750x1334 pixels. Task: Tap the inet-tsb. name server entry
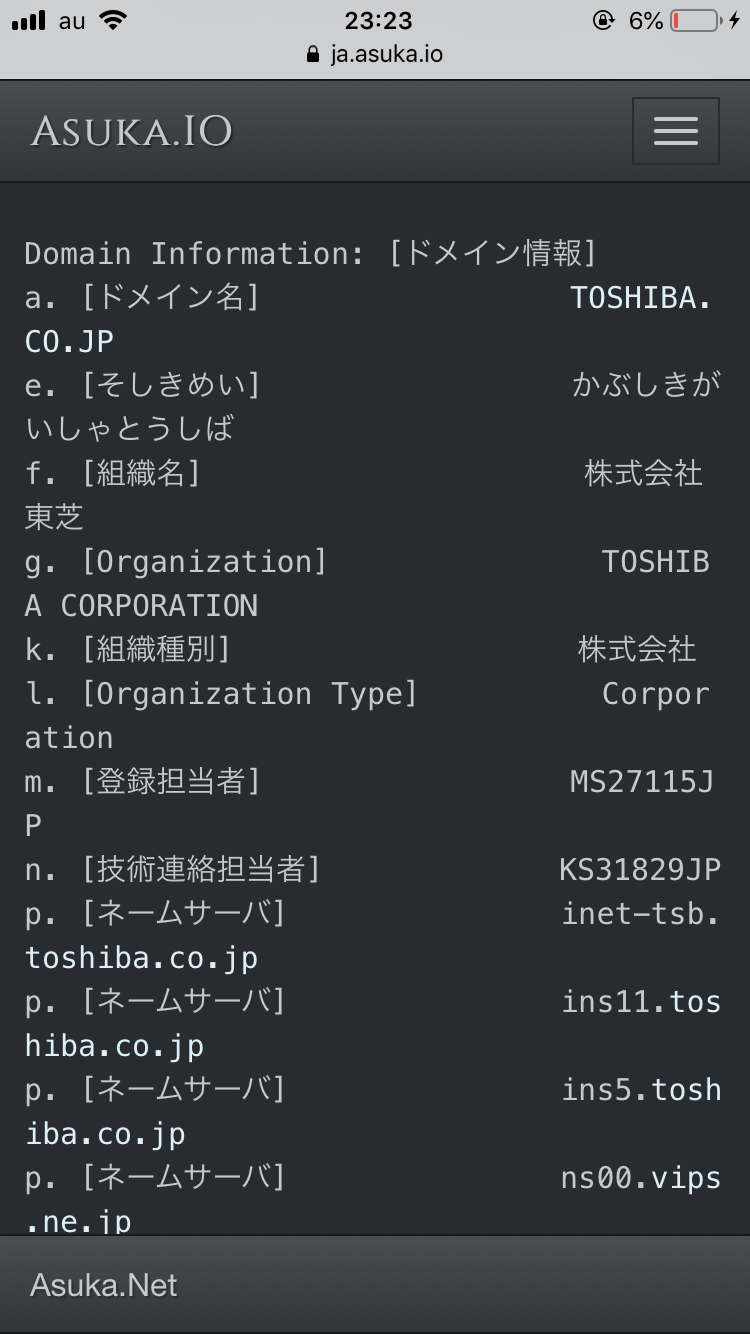pyautogui.click(x=640, y=914)
